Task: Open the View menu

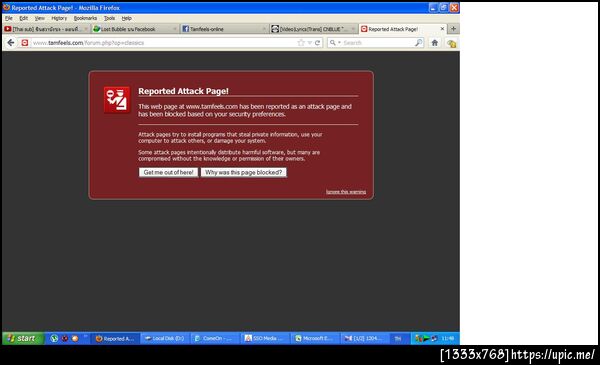Action: [x=39, y=18]
